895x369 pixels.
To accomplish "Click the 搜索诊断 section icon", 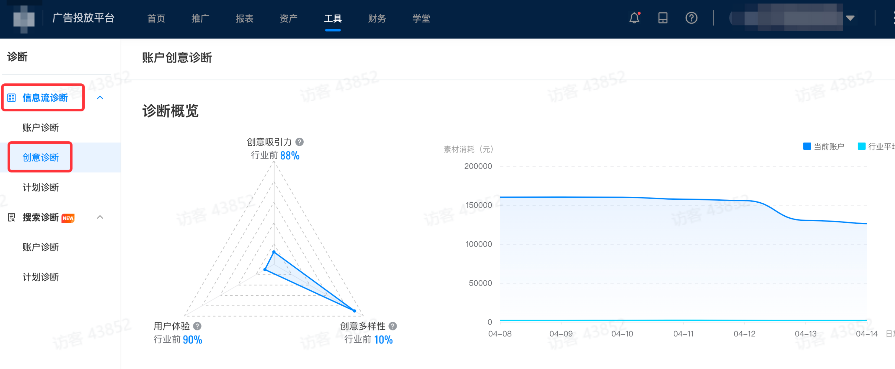I will 11,217.
